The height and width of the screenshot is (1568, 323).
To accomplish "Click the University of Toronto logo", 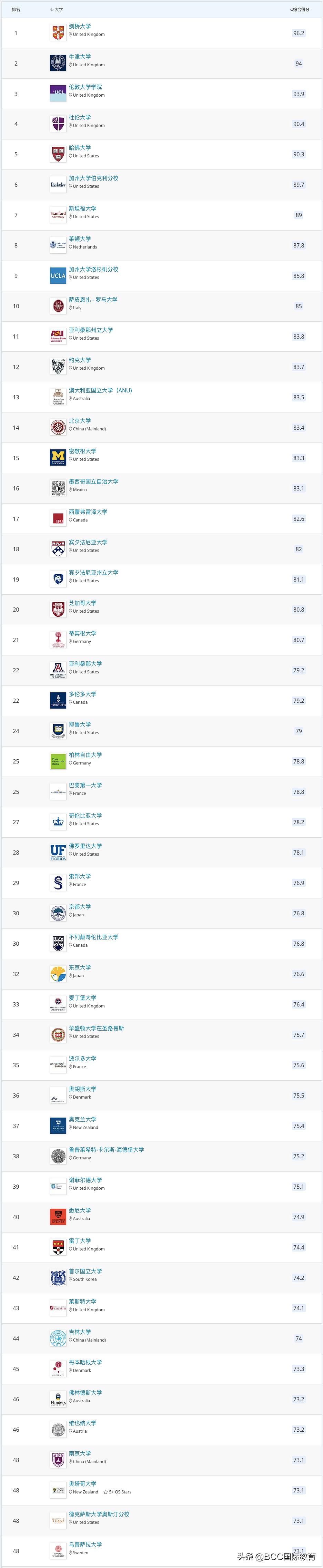I will pyautogui.click(x=58, y=701).
